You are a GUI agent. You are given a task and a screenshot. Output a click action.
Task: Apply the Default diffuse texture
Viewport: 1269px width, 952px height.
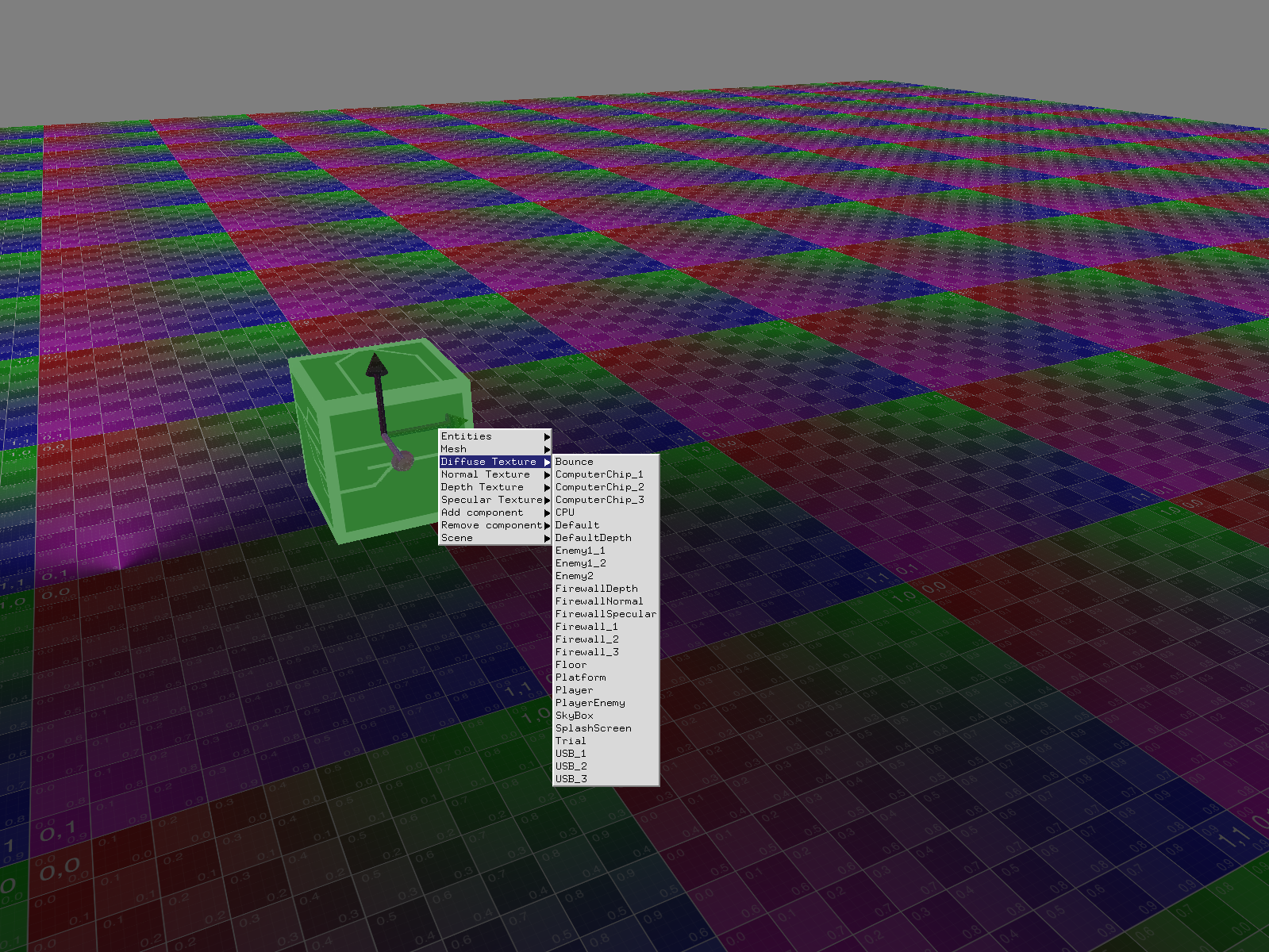pos(577,525)
